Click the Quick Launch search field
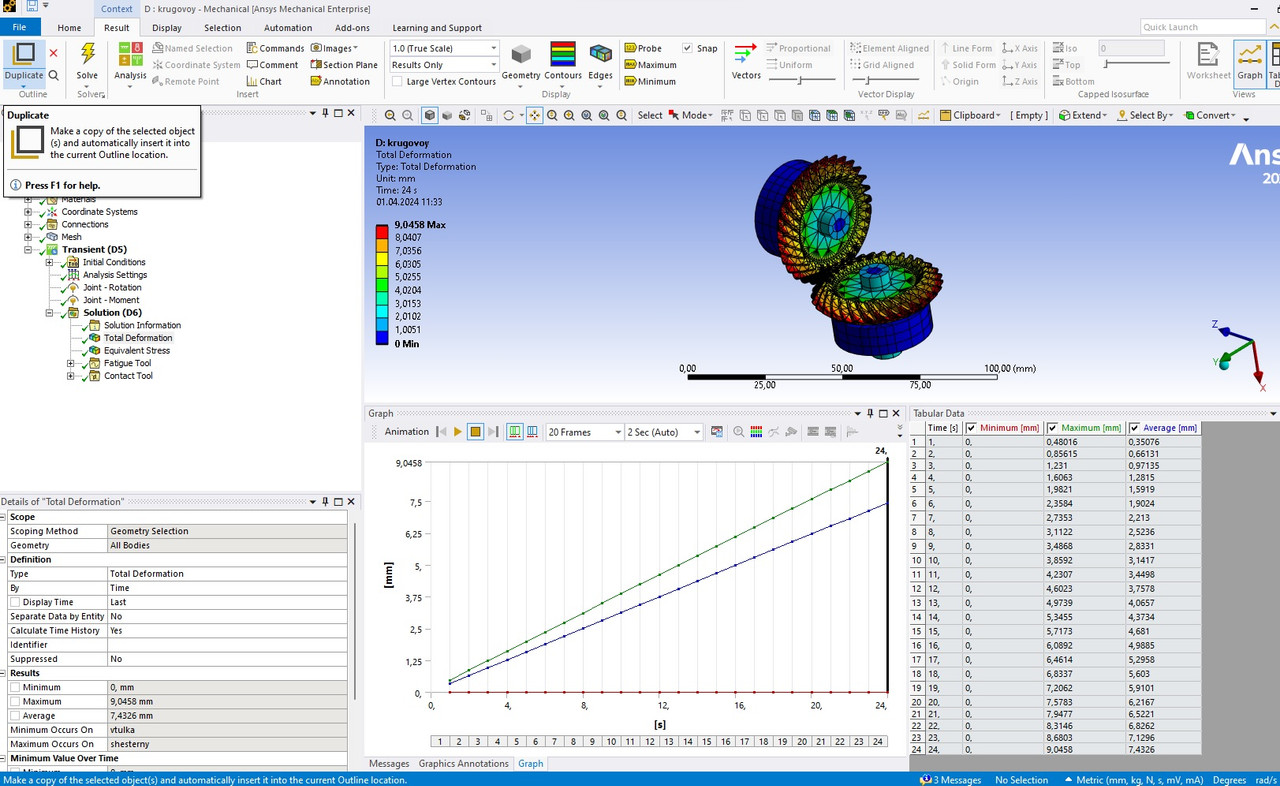The image size is (1280, 786). (1203, 27)
